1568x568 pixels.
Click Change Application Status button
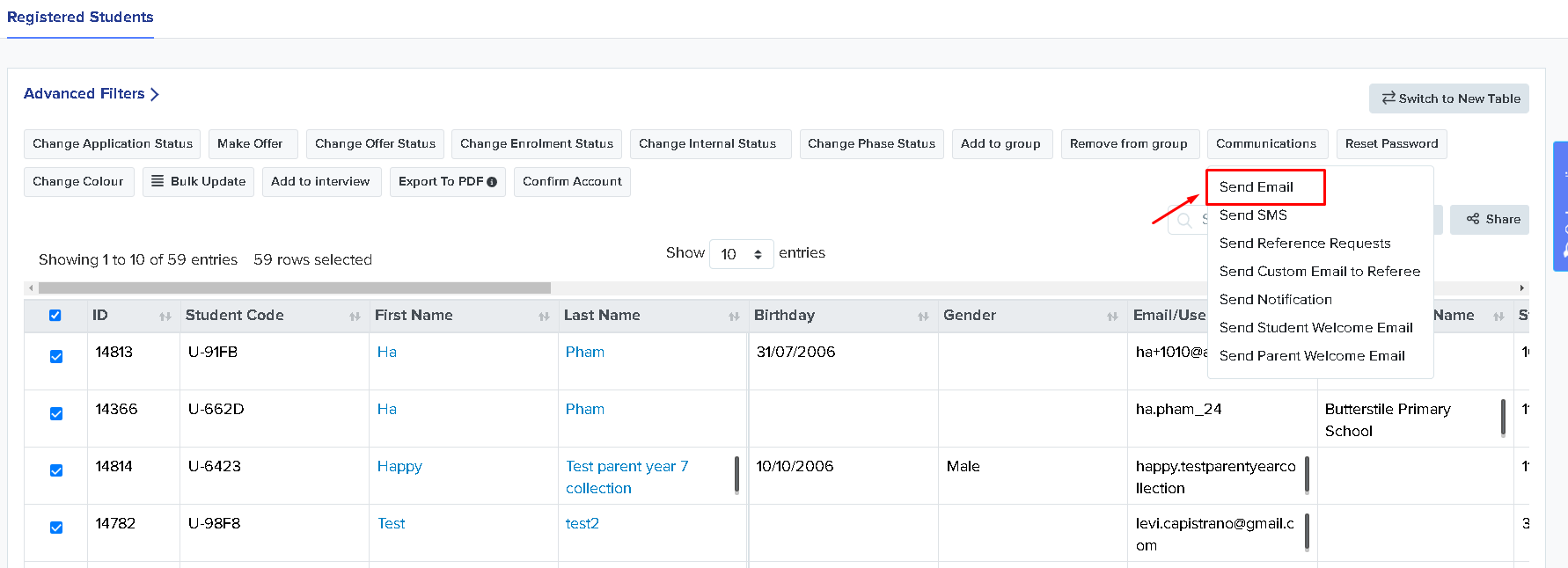click(113, 144)
